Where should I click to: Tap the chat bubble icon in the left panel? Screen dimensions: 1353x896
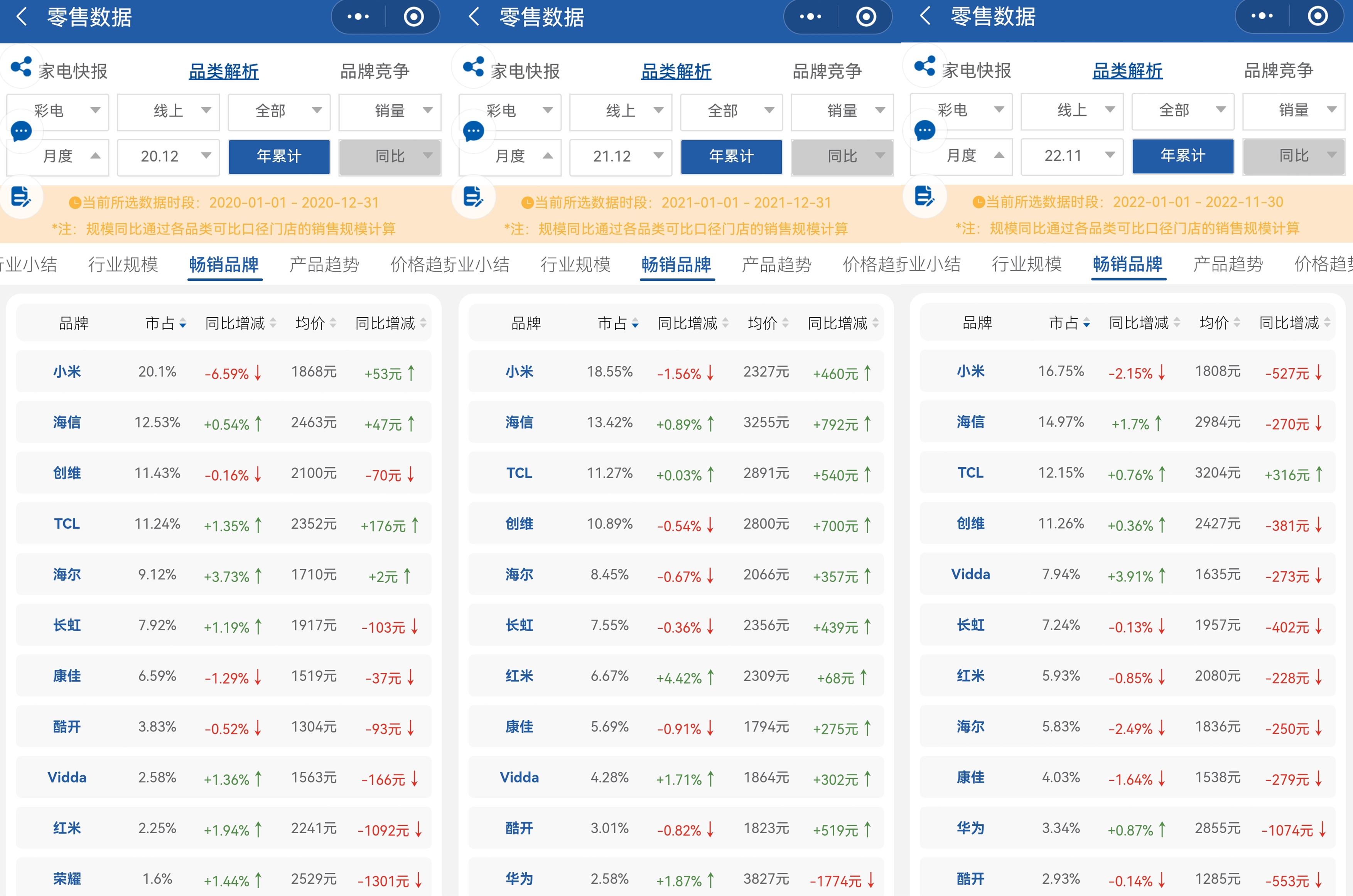click(x=21, y=131)
